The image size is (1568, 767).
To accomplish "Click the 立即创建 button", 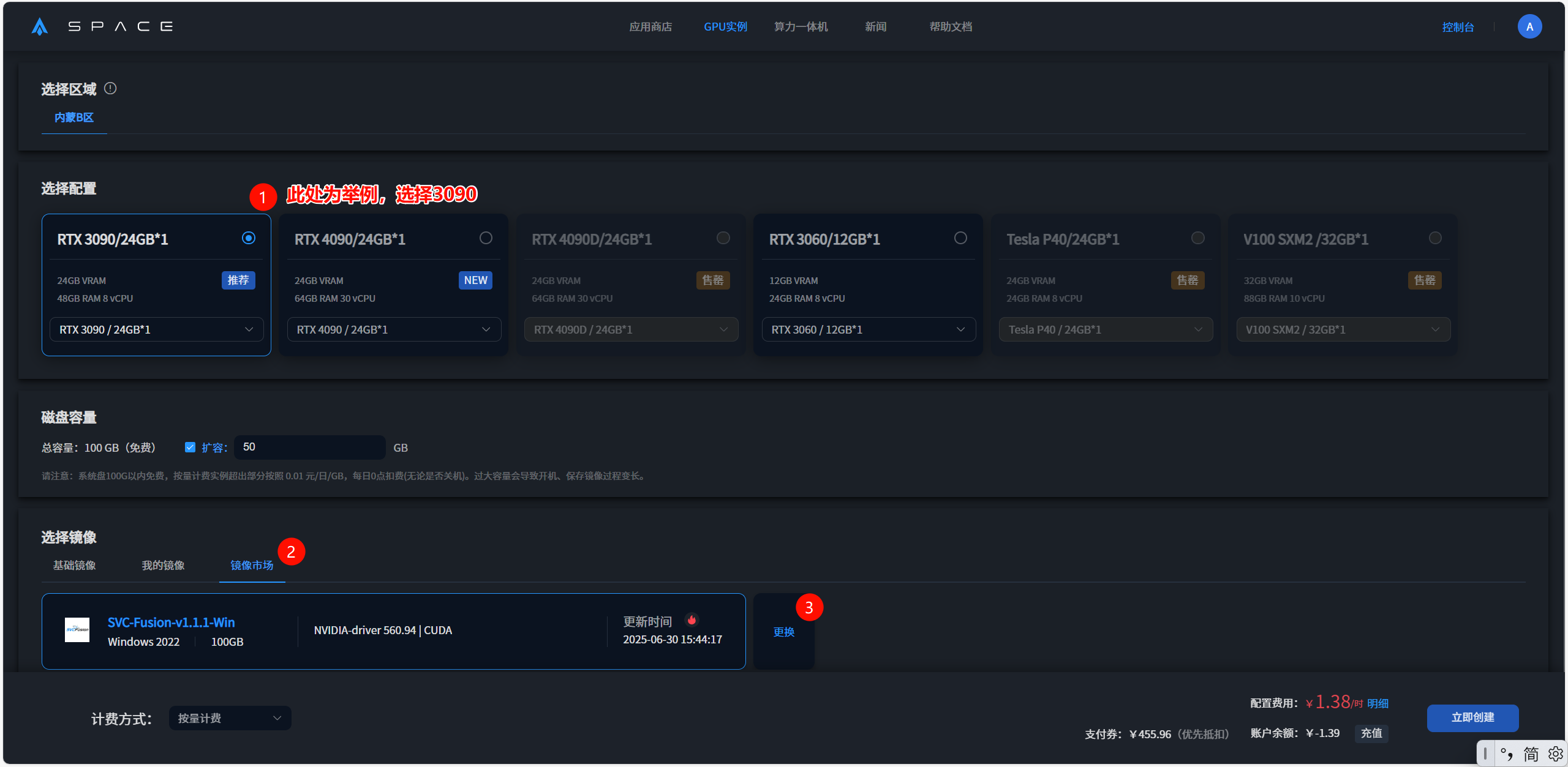I will [x=1472, y=717].
